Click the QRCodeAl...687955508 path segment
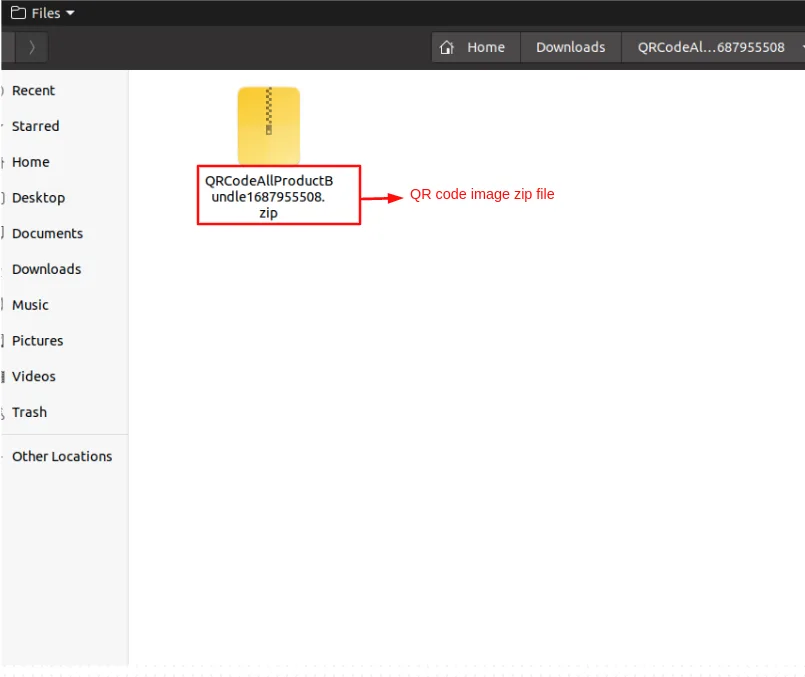This screenshot has width=805, height=677. tap(711, 47)
